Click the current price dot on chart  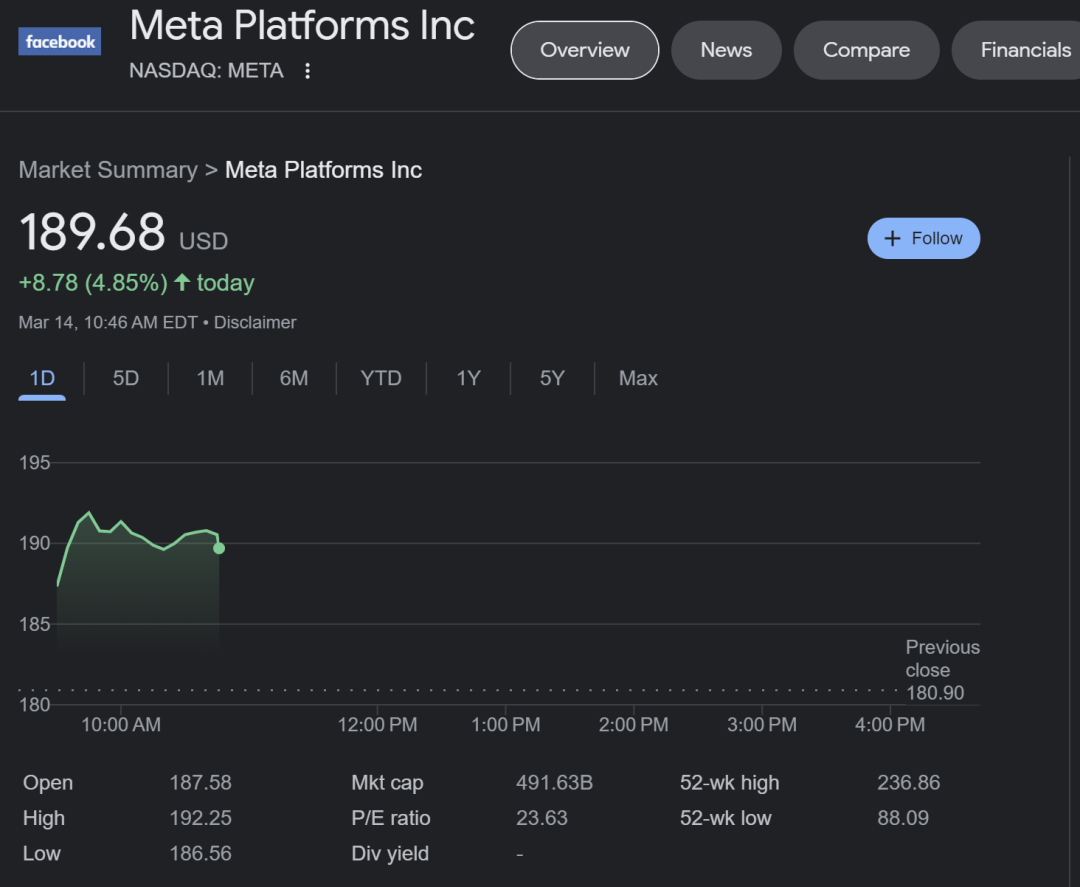(x=219, y=548)
